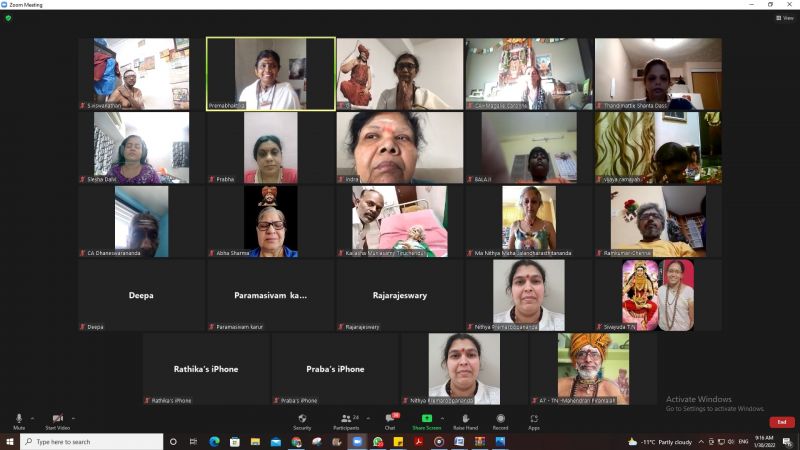The image size is (800, 450).
Task: Click the Type here to search box
Action: click(92, 442)
